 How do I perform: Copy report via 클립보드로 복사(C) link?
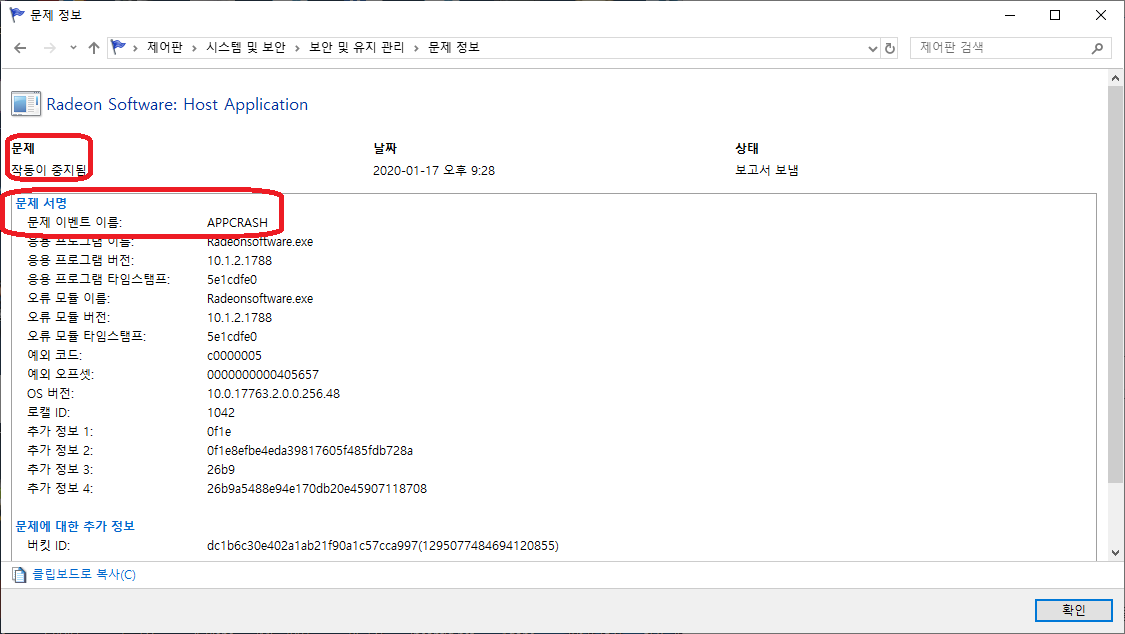click(84, 574)
